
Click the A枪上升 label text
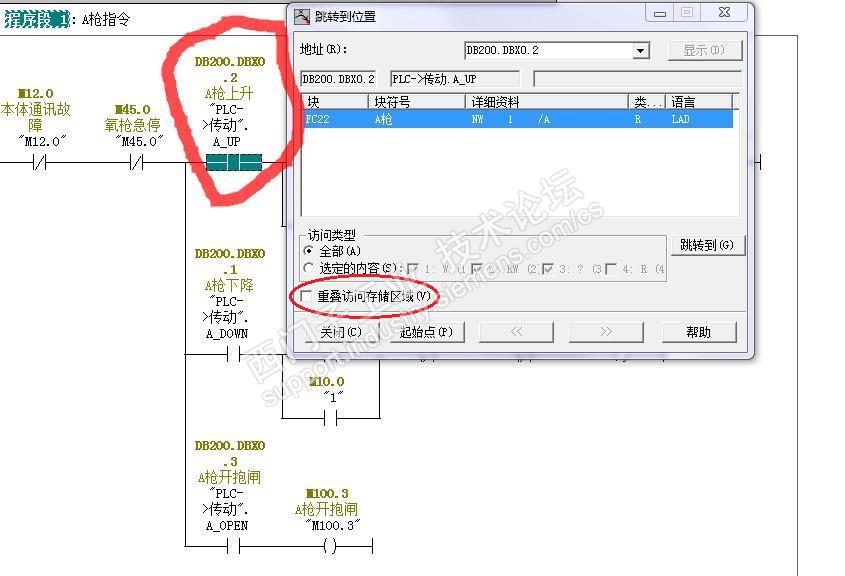(228, 93)
